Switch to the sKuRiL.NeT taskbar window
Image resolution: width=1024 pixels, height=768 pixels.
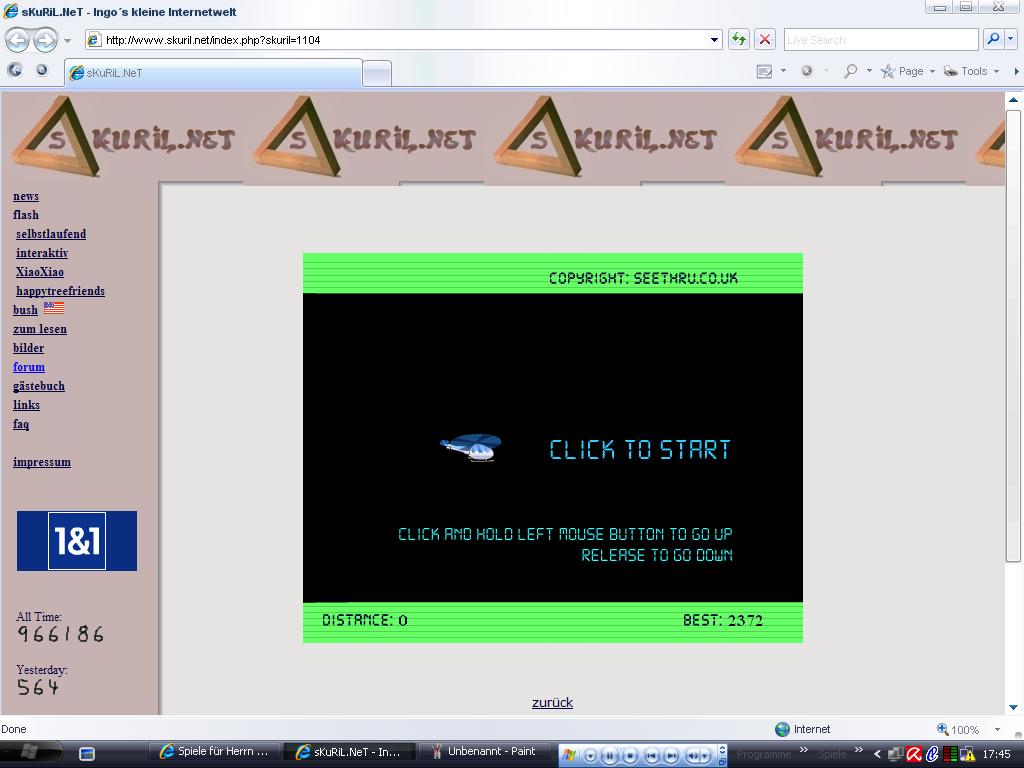click(x=350, y=752)
